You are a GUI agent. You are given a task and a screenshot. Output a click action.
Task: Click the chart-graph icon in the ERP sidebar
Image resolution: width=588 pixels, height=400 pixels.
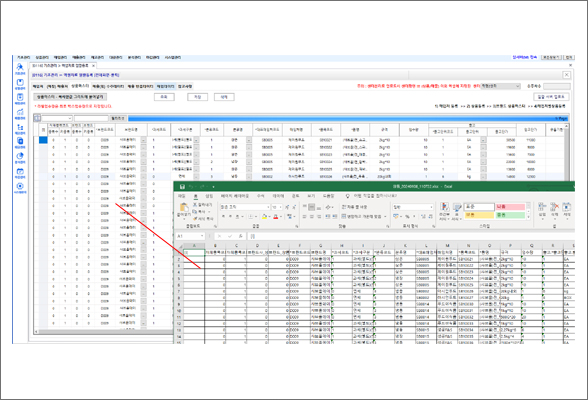tap(20, 112)
